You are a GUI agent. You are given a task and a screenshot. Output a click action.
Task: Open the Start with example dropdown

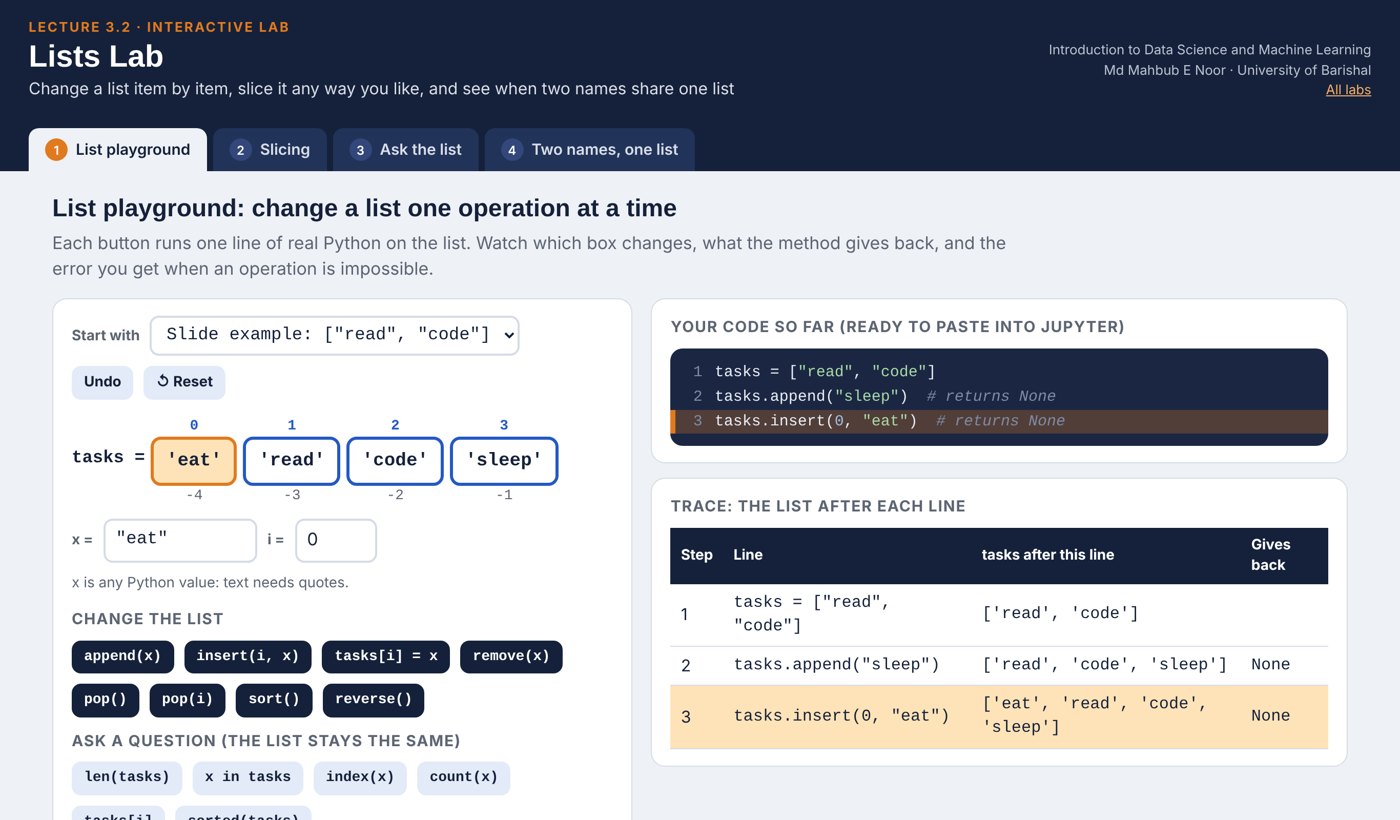tap(335, 335)
